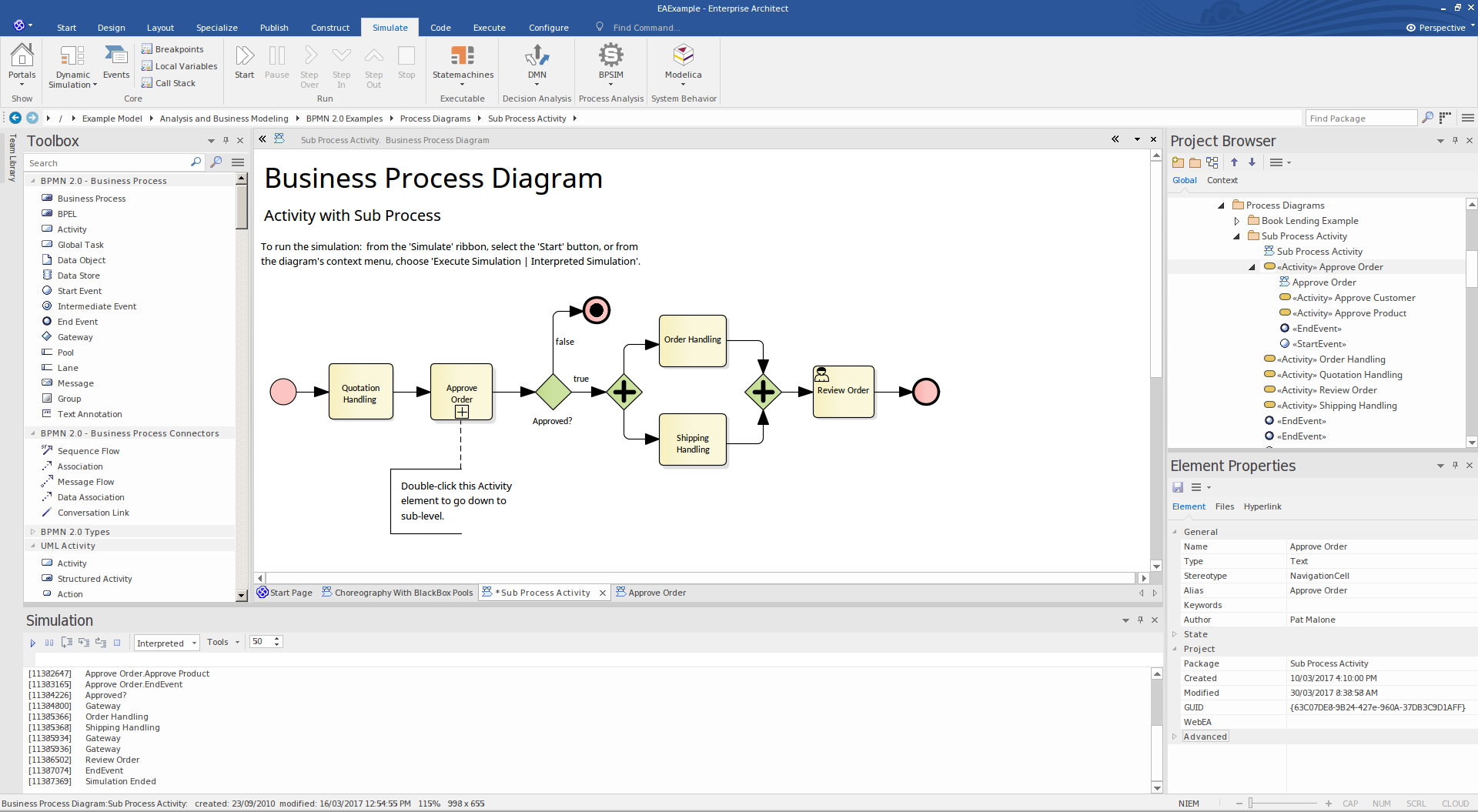Open the Hyperlink tab in Element Properties

pos(1262,506)
